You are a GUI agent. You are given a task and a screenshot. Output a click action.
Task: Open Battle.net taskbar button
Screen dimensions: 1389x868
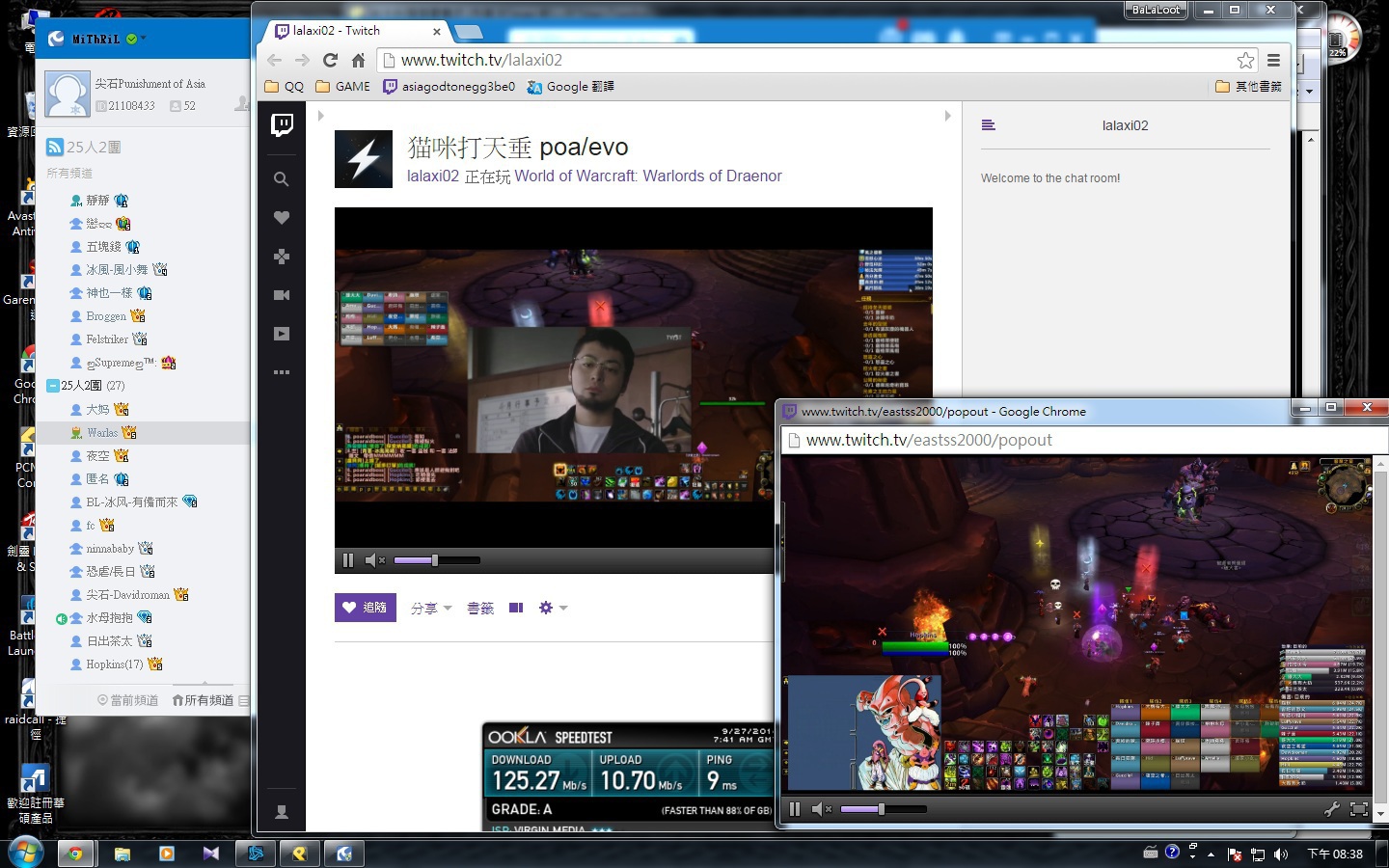pyautogui.click(x=256, y=854)
